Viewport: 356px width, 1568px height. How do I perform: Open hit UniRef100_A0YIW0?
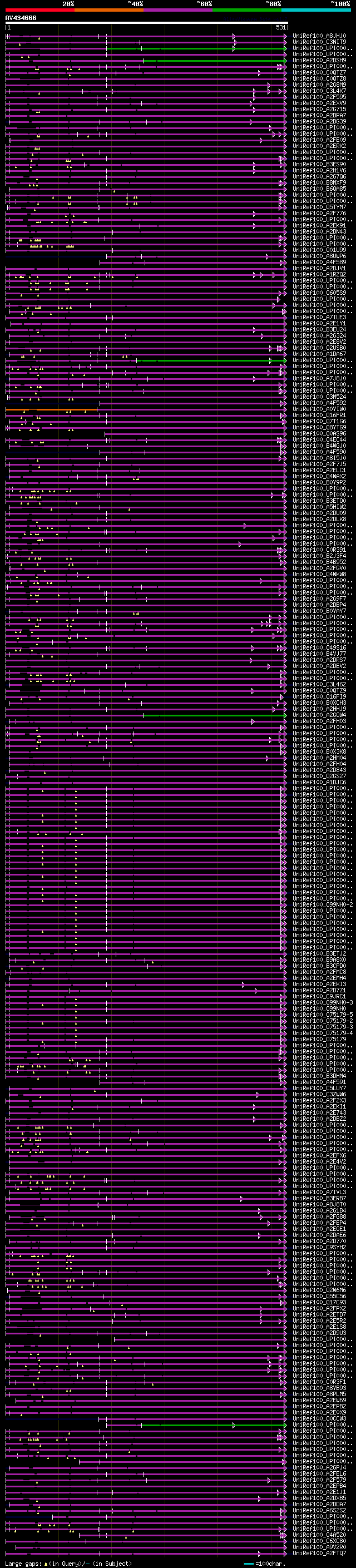pos(319,409)
